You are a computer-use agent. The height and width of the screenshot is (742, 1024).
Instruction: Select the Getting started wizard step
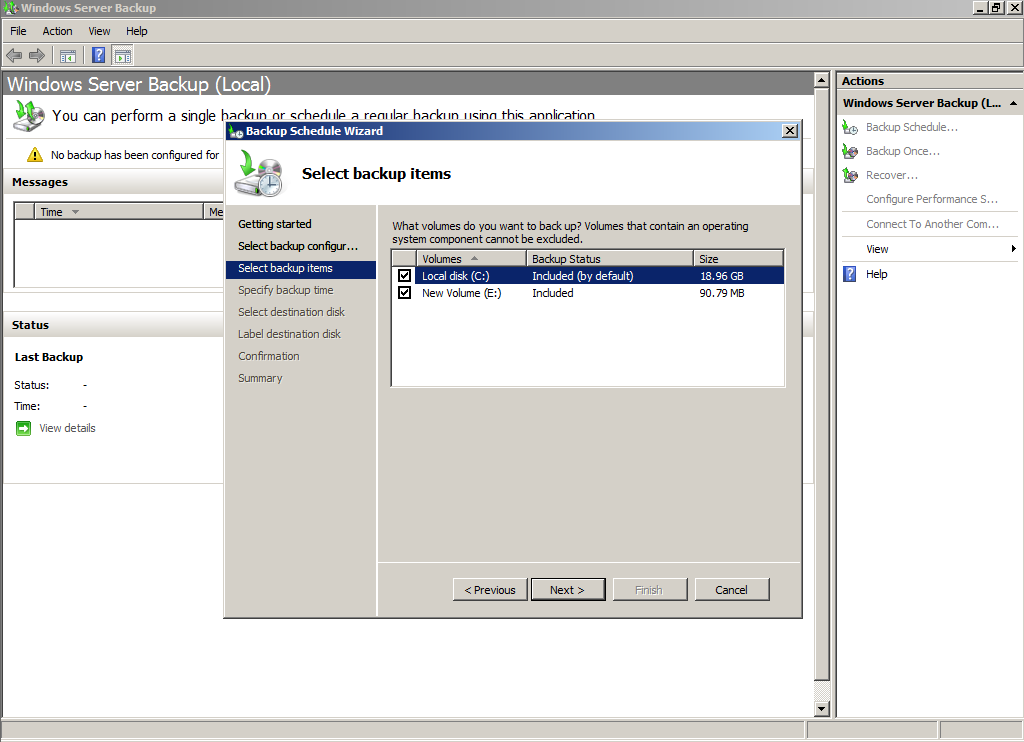click(x=274, y=224)
